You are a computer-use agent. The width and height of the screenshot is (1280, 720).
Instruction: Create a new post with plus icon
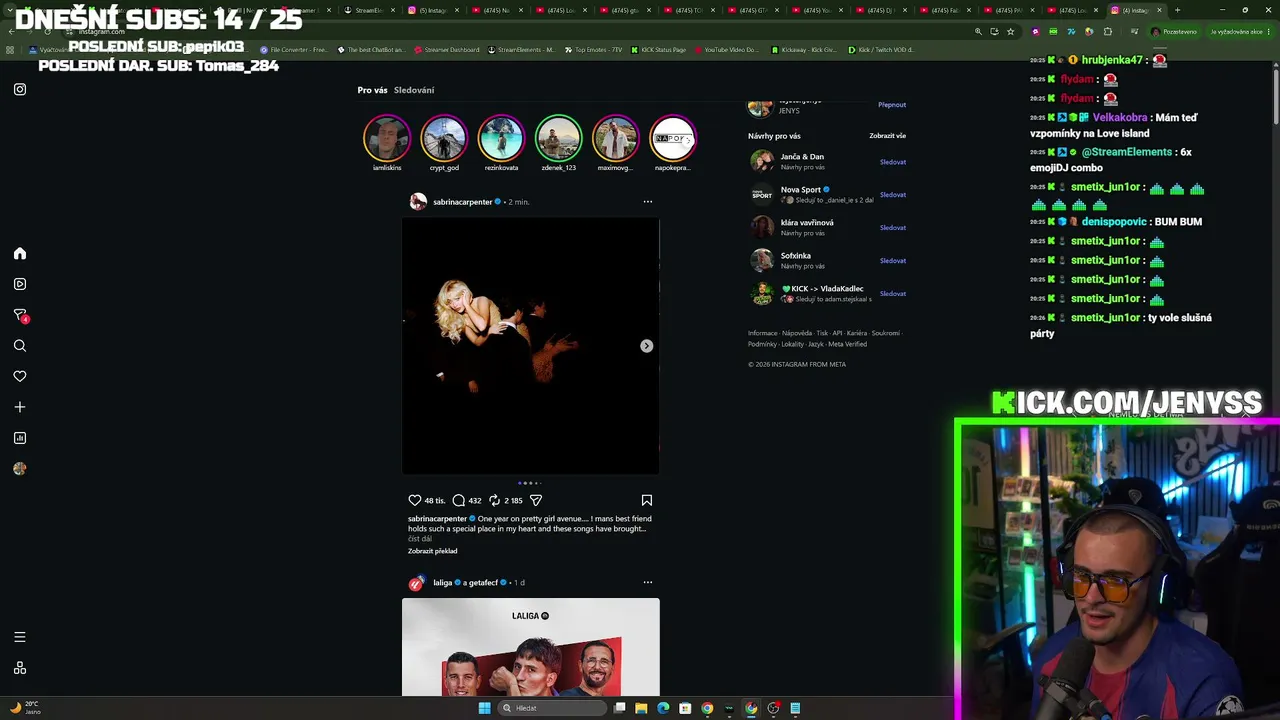pyautogui.click(x=20, y=407)
